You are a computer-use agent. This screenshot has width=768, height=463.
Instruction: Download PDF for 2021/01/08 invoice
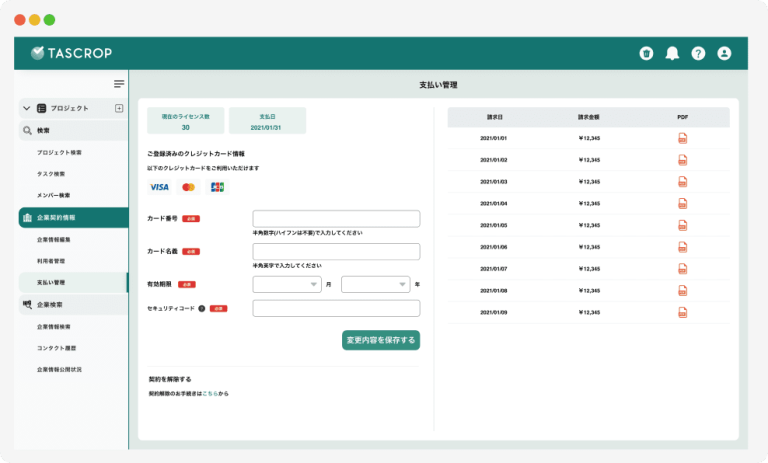pyautogui.click(x=682, y=291)
